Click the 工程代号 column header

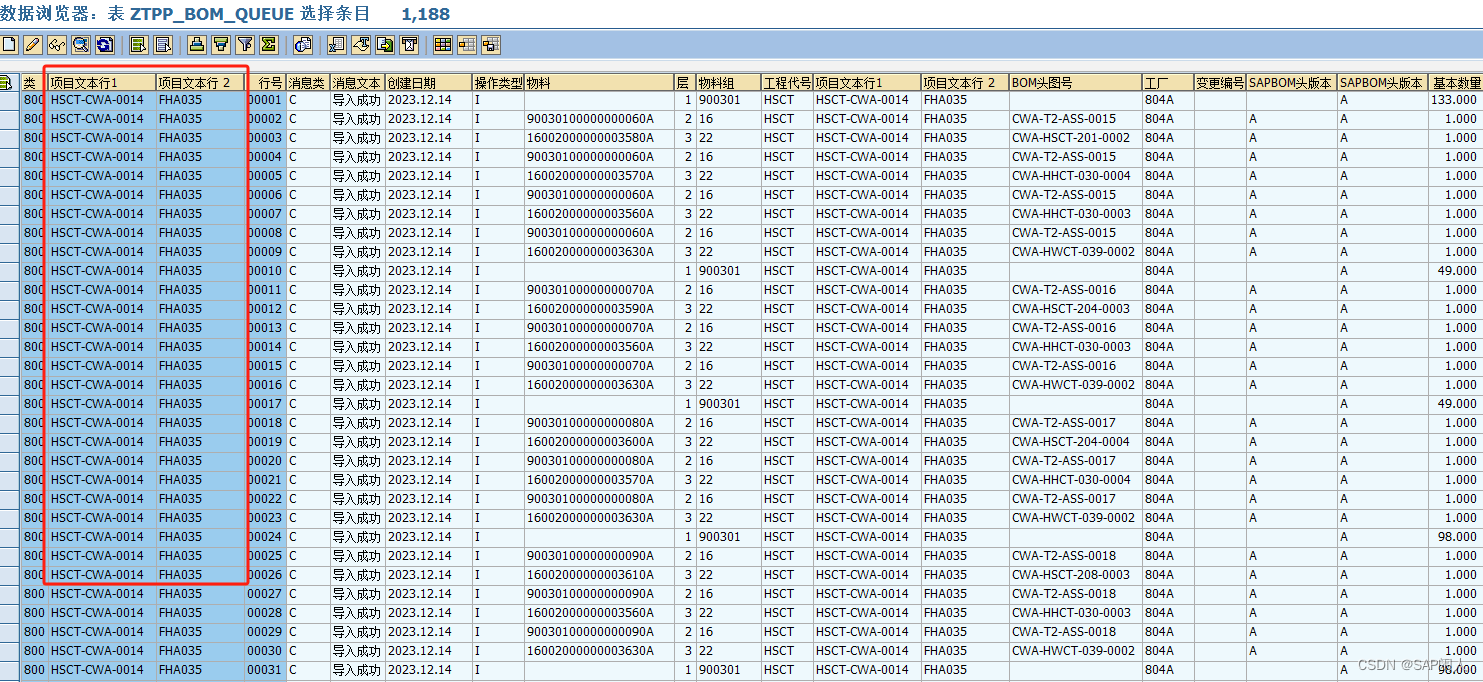coord(787,82)
